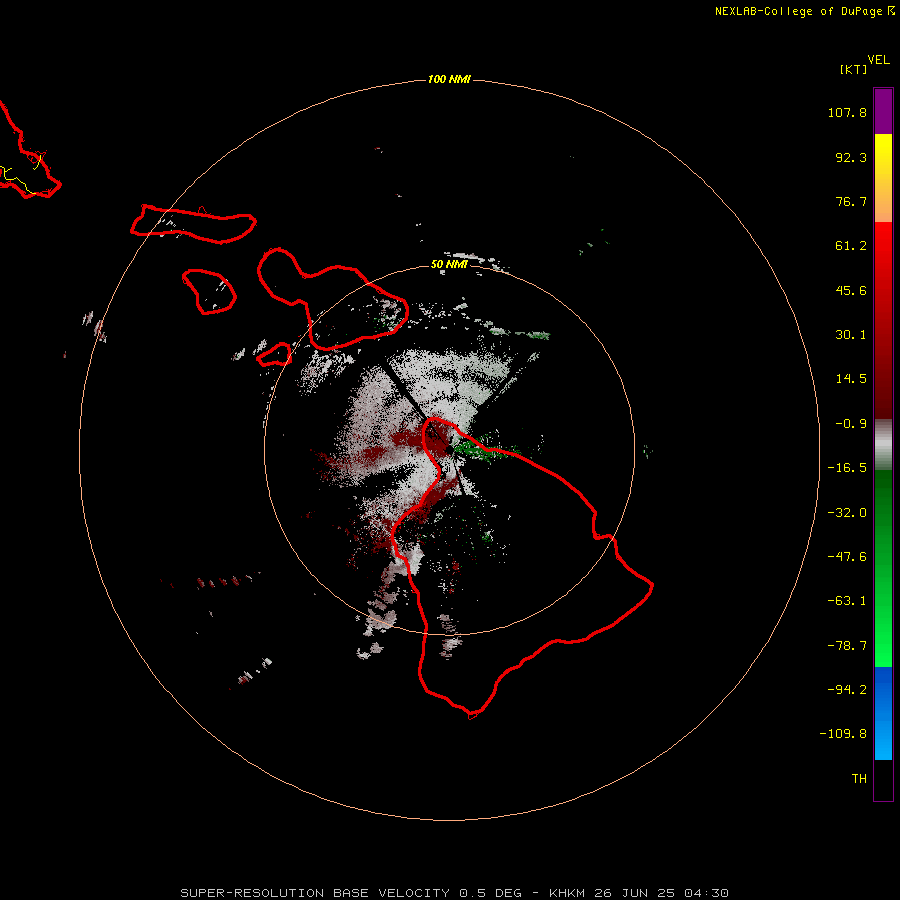
Task: Click the 61.2 scale value
Action: 851,246
